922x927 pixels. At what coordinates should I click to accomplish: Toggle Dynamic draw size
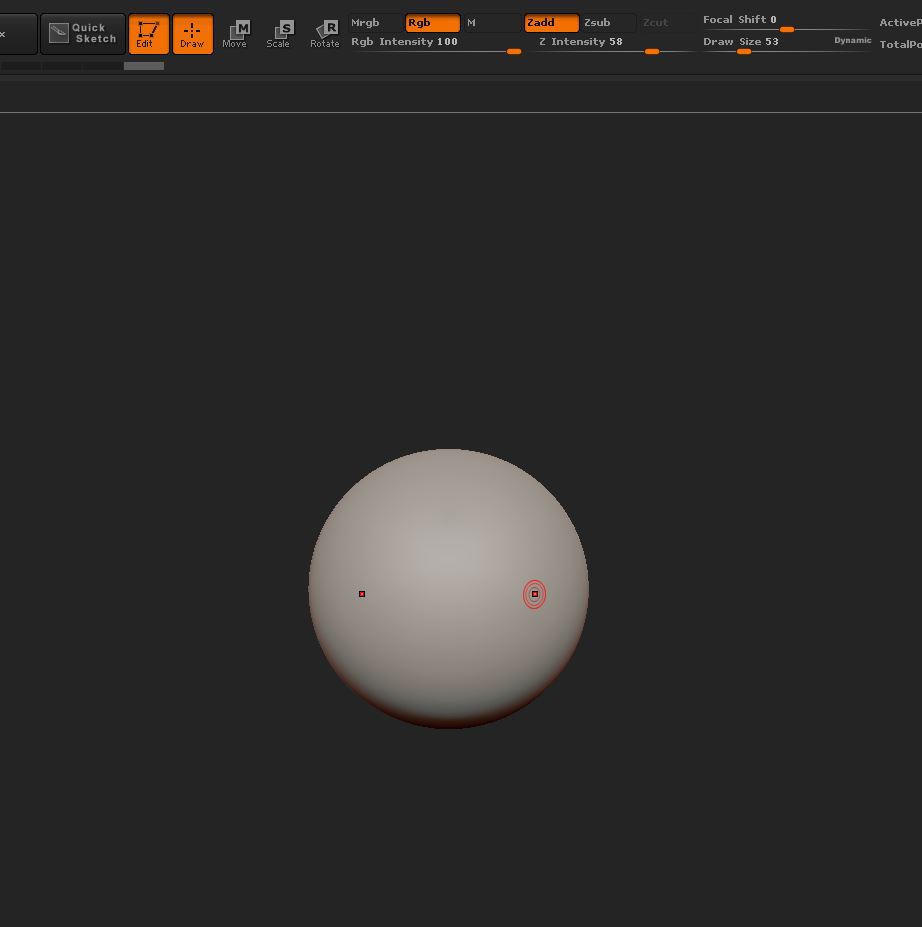pos(852,40)
